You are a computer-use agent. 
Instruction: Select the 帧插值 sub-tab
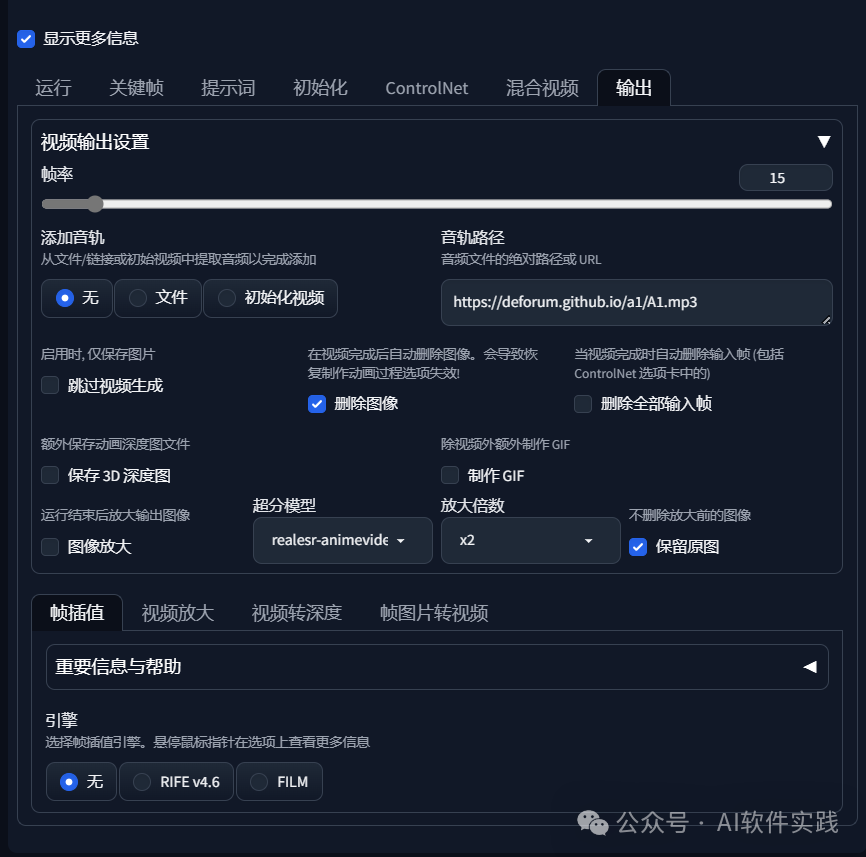77,612
